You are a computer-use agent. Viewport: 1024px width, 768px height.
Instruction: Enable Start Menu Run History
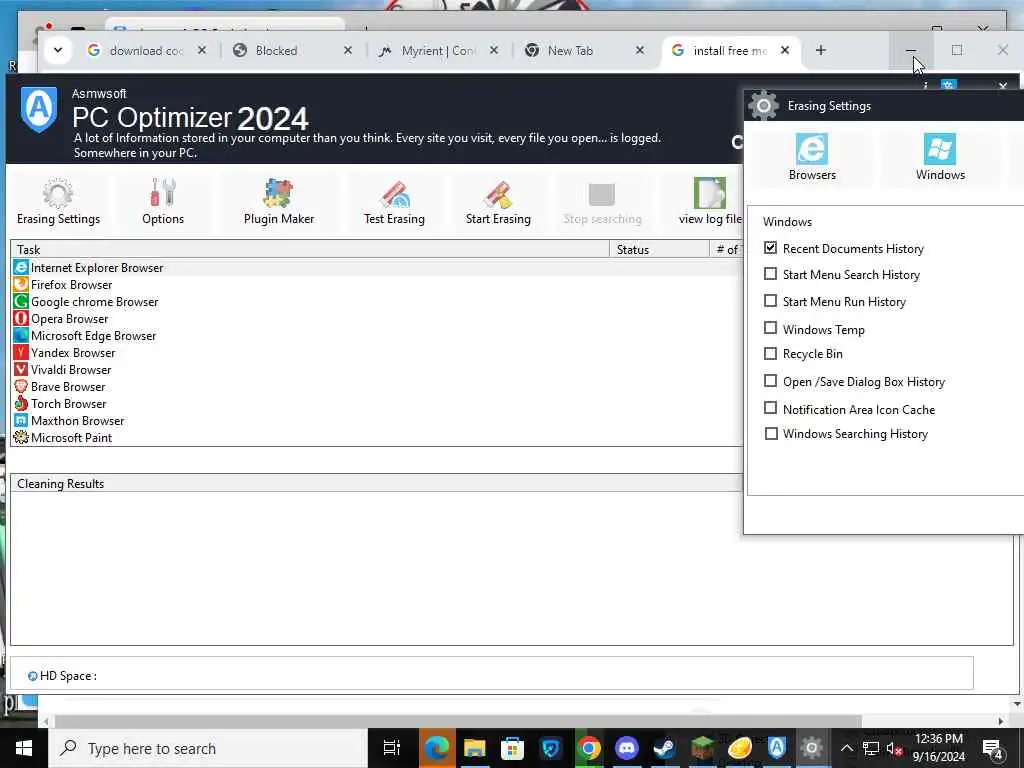pyautogui.click(x=771, y=301)
